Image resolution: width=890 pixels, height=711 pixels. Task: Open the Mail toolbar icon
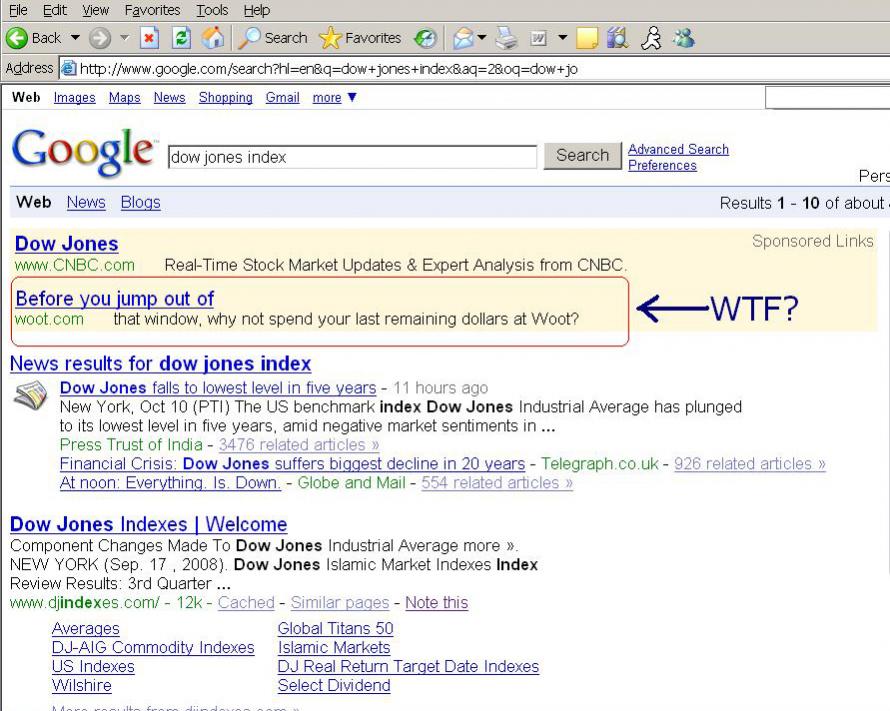(x=463, y=38)
